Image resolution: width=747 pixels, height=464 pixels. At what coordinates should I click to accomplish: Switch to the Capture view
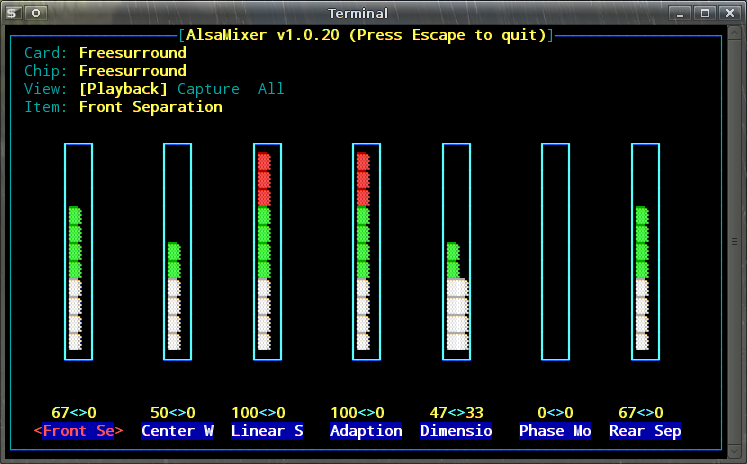pyautogui.click(x=208, y=89)
